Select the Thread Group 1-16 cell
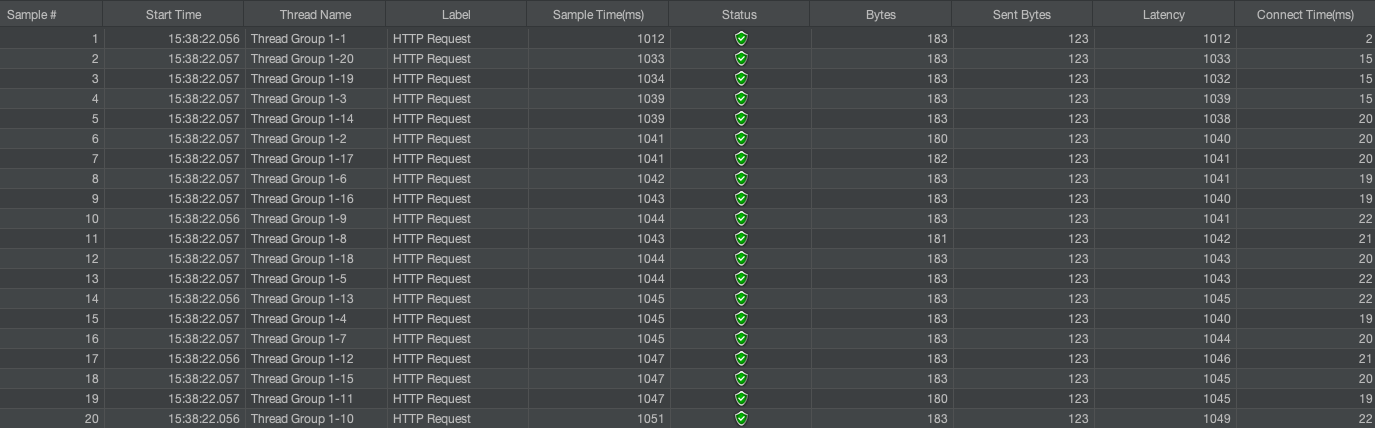 (315, 199)
